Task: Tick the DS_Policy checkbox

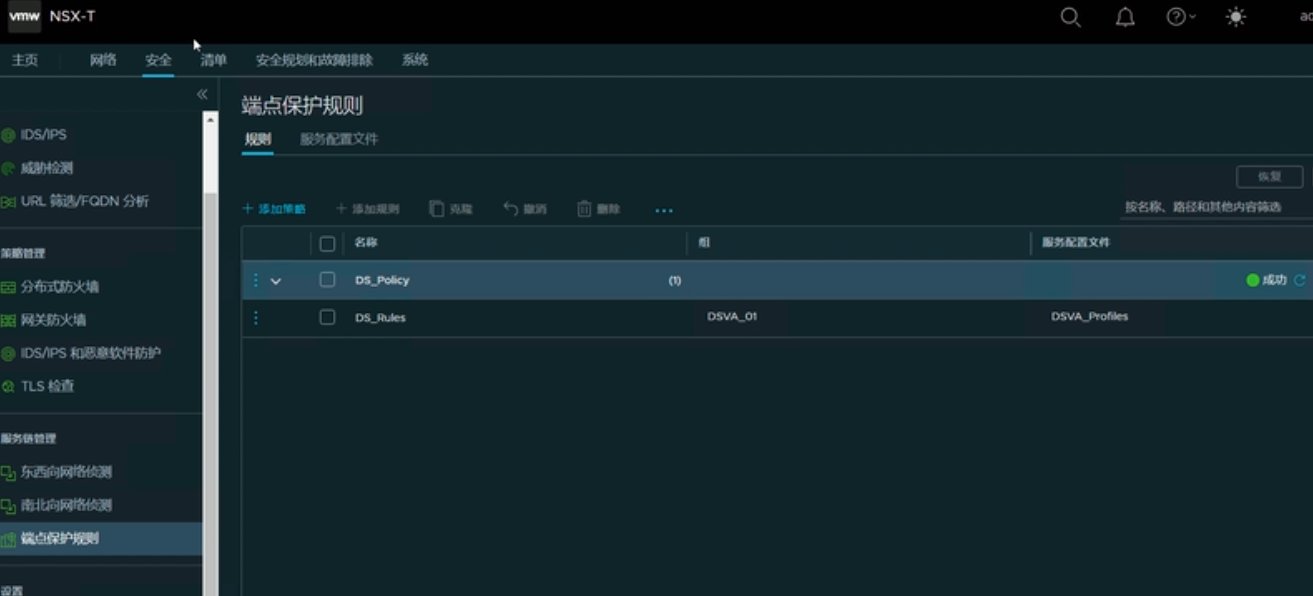Action: coord(327,280)
